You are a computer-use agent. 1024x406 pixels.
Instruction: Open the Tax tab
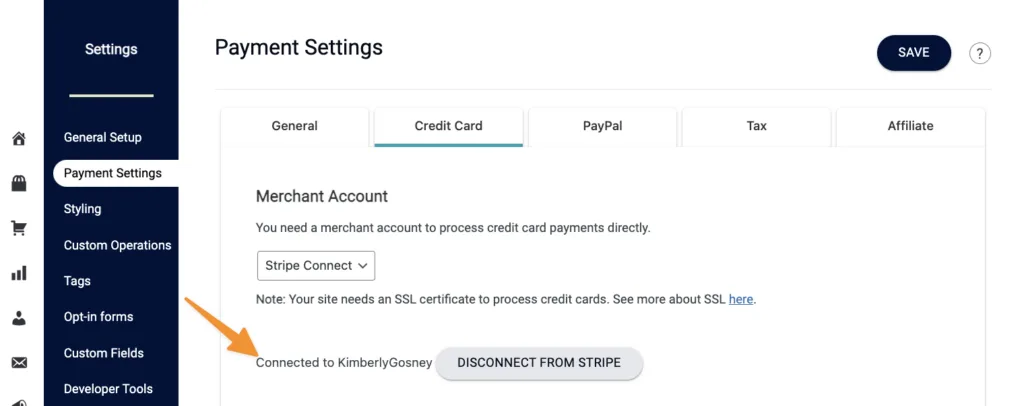(x=757, y=126)
